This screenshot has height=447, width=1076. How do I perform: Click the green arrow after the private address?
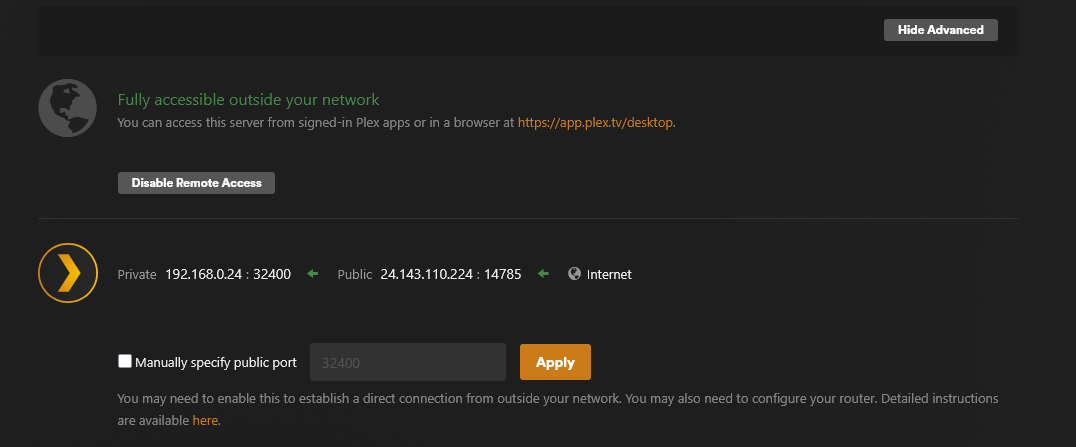tap(312, 274)
